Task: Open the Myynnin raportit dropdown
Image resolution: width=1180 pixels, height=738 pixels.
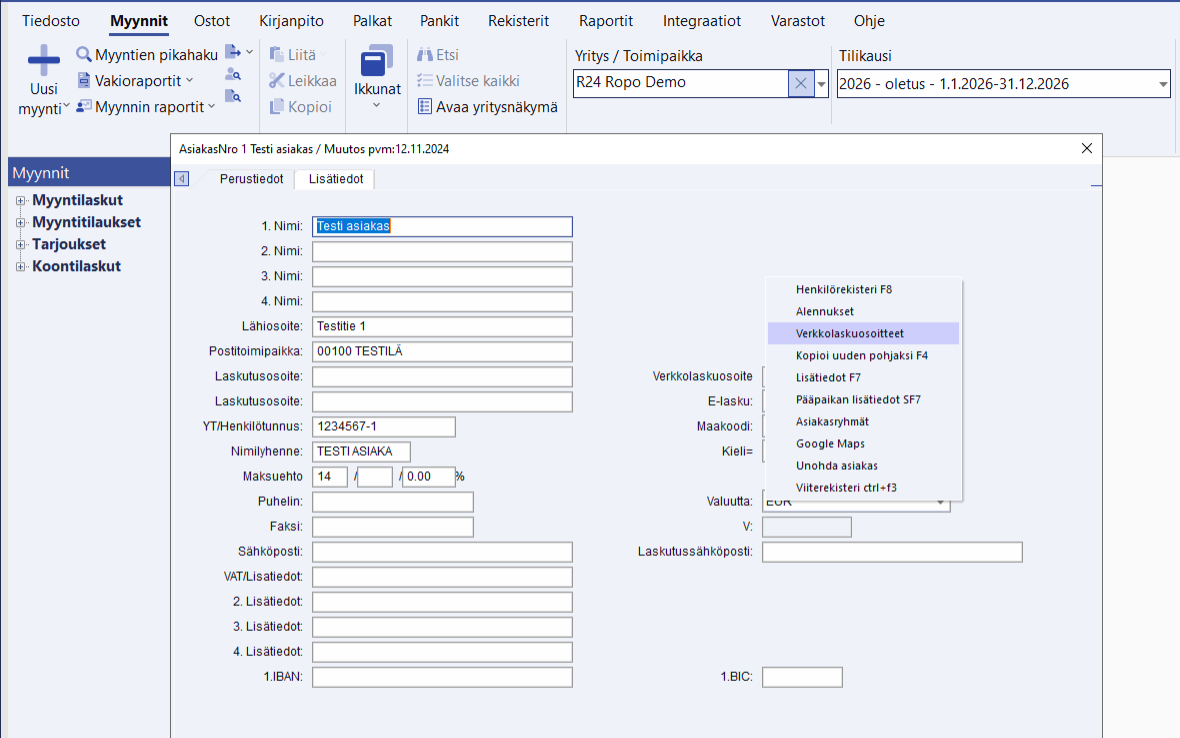Action: click(146, 107)
